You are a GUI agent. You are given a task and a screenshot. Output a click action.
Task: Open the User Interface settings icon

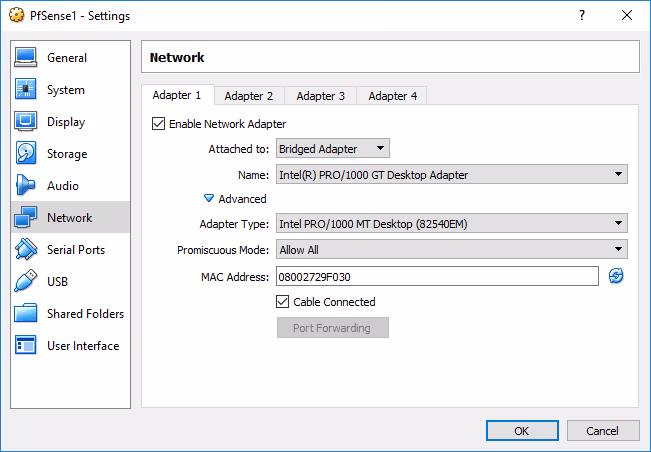click(x=27, y=346)
